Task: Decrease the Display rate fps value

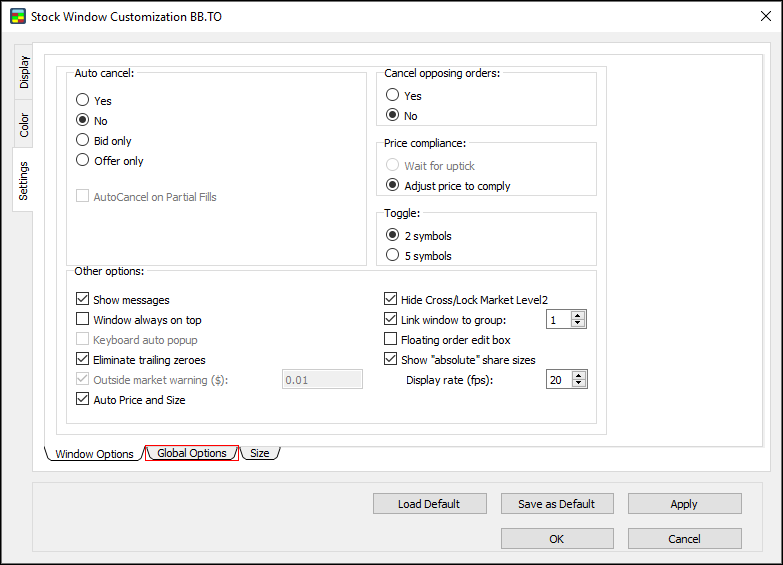Action: tap(578, 384)
